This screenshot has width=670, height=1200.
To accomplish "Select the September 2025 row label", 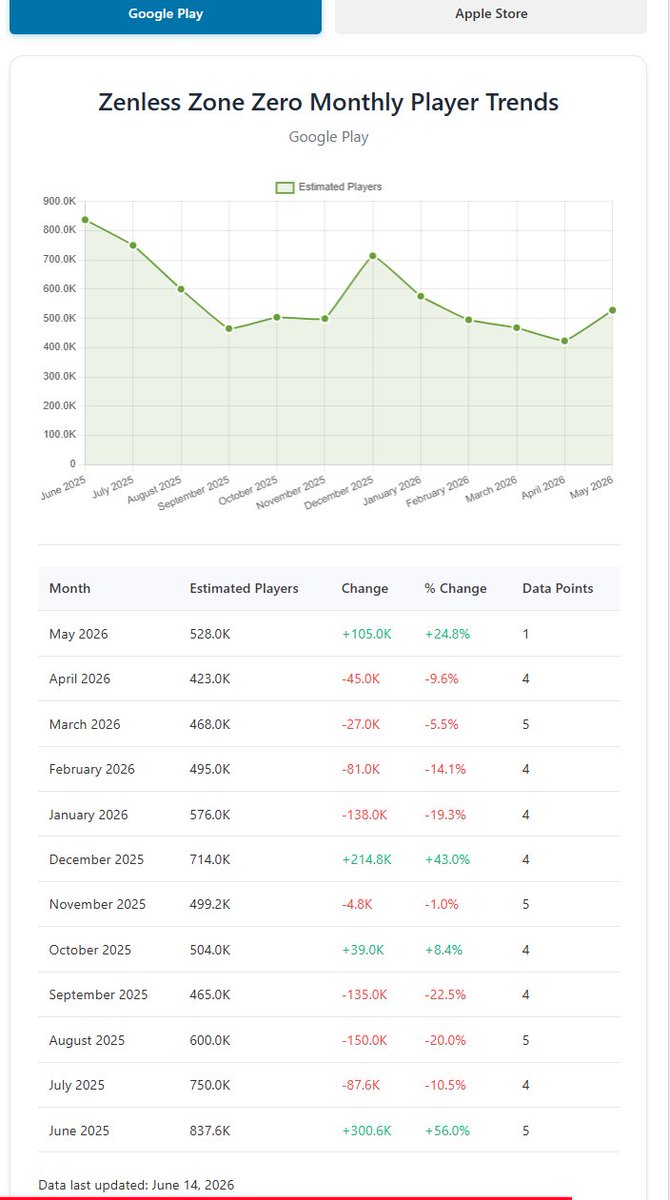I will tap(99, 995).
